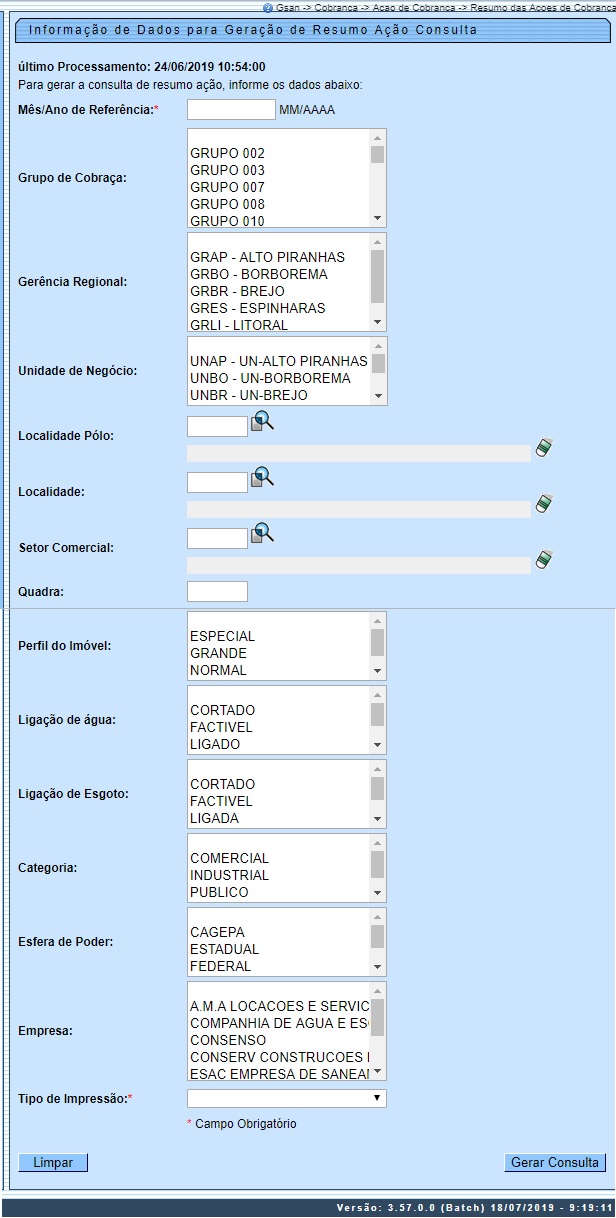The height and width of the screenshot is (1218, 616).
Task: Click down arrow of Perfil do Imóvel scrollbar
Action: (x=377, y=671)
